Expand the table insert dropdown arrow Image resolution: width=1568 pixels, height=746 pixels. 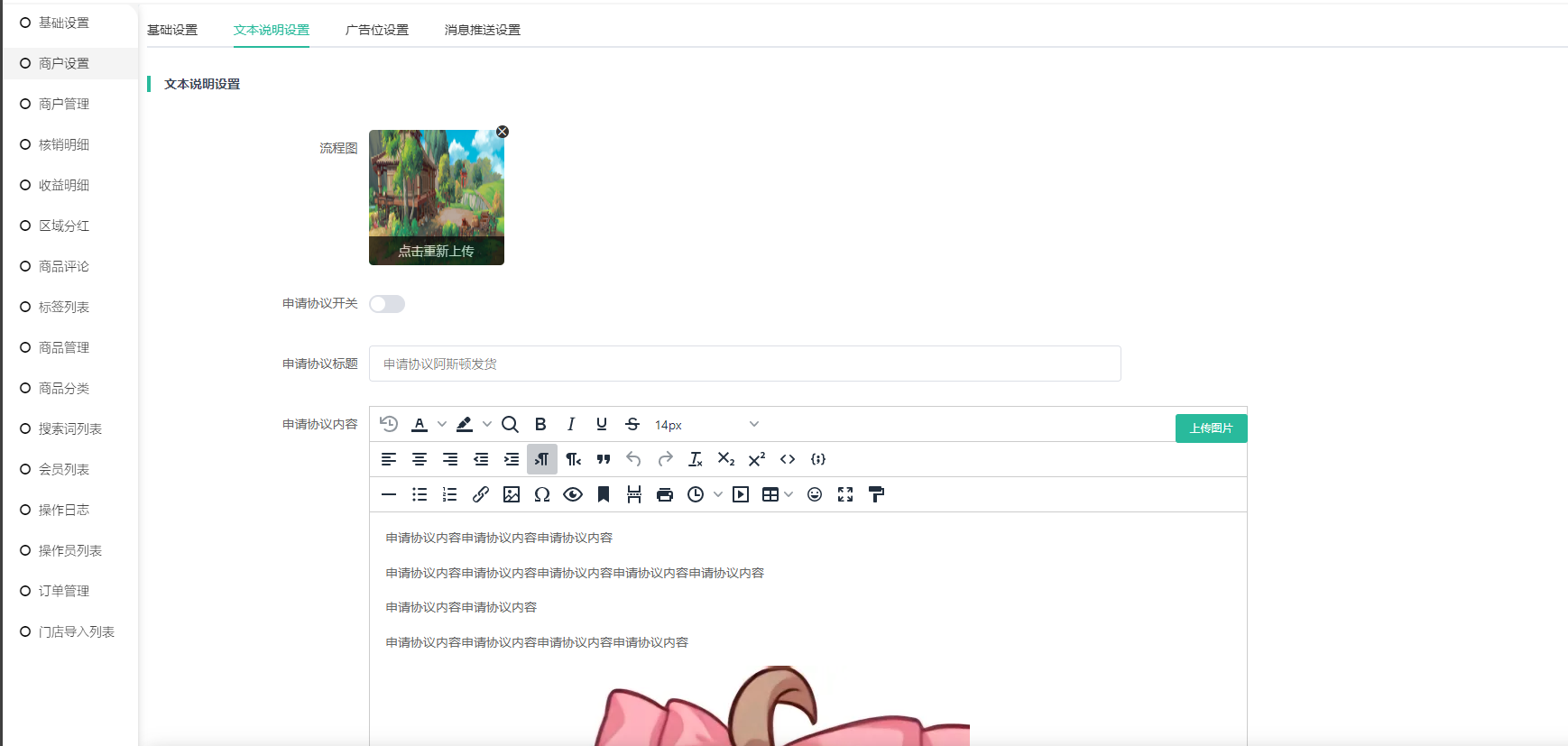tap(789, 494)
